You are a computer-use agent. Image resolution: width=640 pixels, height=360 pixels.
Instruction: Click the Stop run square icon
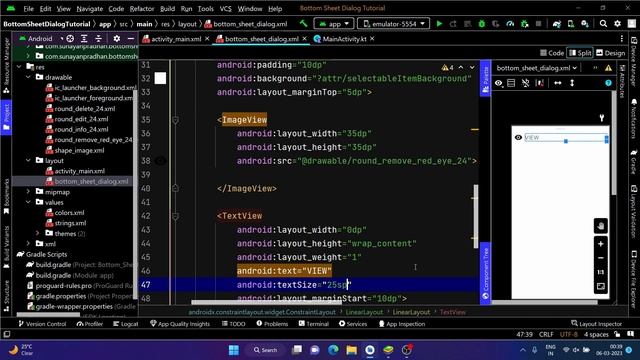[x=538, y=24]
